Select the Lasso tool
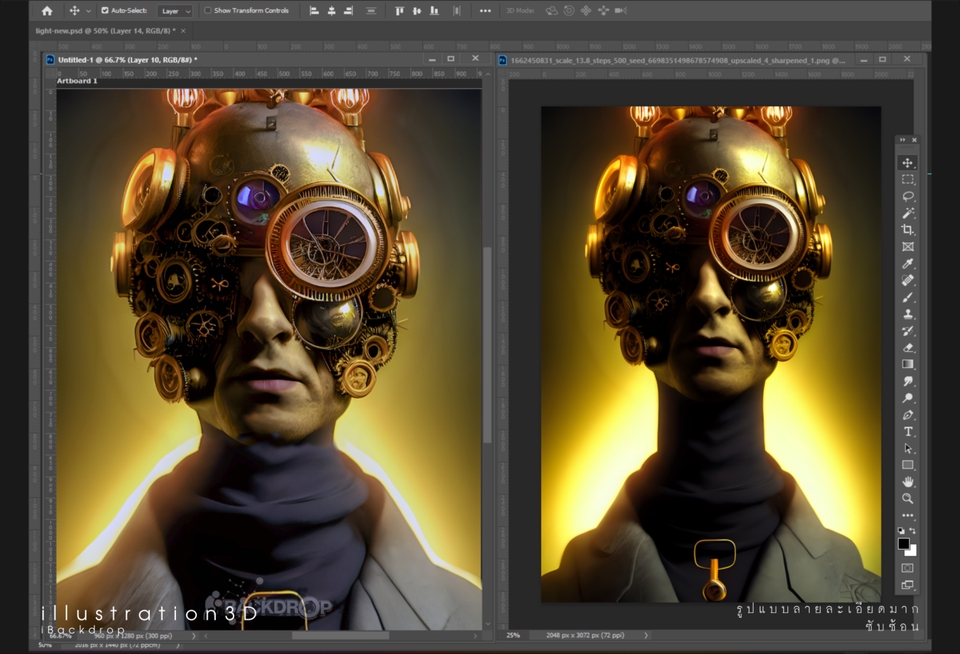960x654 pixels. (x=907, y=196)
